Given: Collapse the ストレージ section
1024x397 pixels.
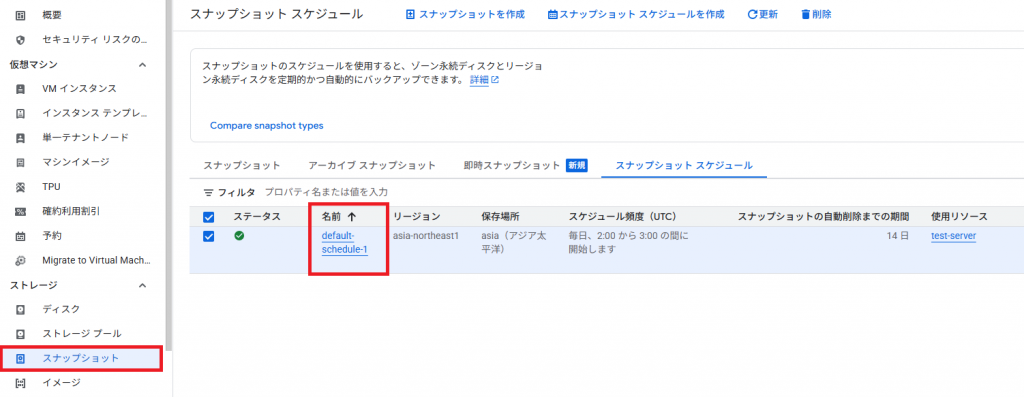Looking at the screenshot, I should tap(143, 285).
